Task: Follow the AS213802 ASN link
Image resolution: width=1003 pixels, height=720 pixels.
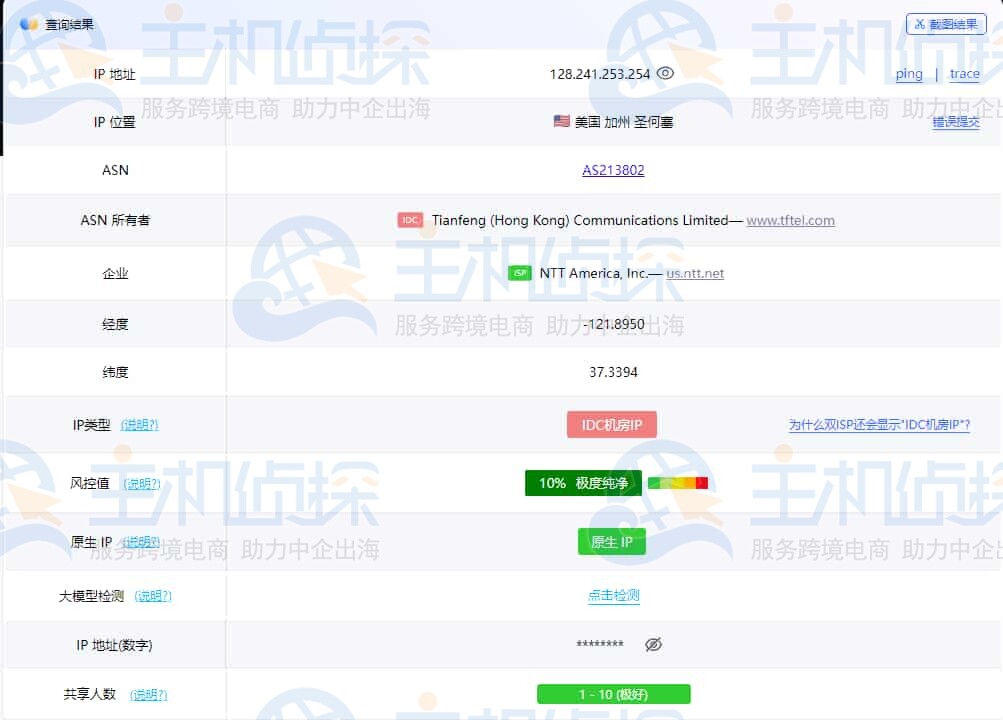Action: [613, 170]
